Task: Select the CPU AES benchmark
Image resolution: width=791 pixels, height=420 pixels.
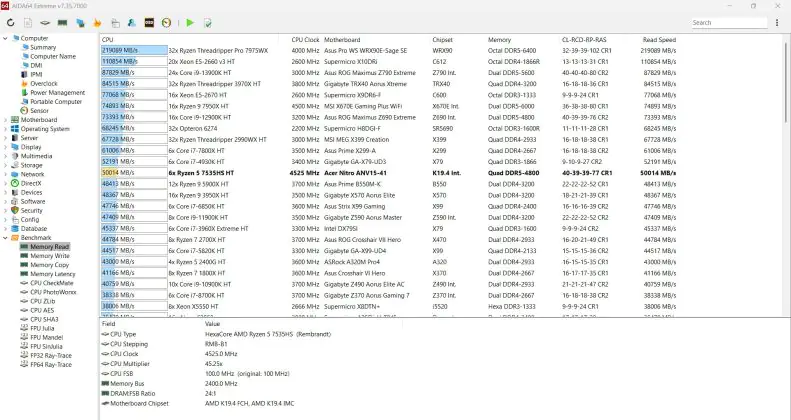Action: pos(42,311)
